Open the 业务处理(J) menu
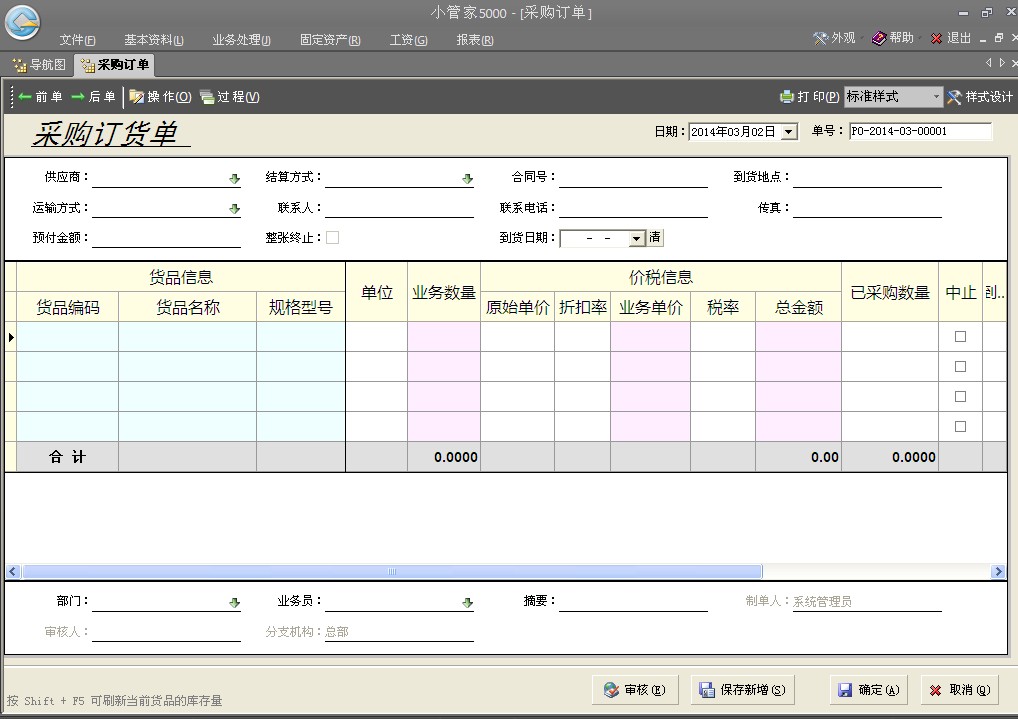The height and width of the screenshot is (719, 1018). tap(242, 40)
